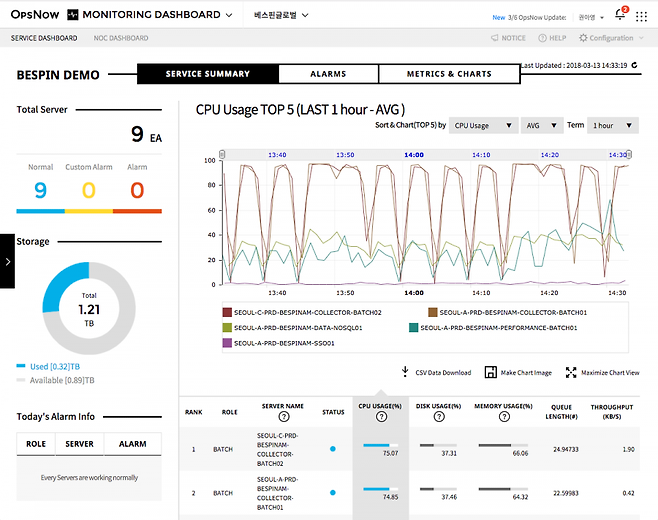Click the Maximize Chart View icon

[x=571, y=372]
